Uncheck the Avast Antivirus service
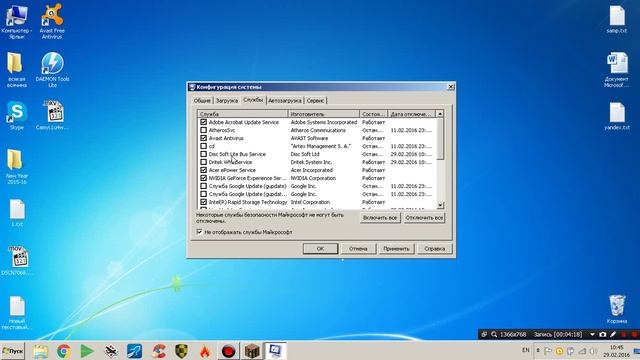This screenshot has width=640, height=360. (203, 138)
